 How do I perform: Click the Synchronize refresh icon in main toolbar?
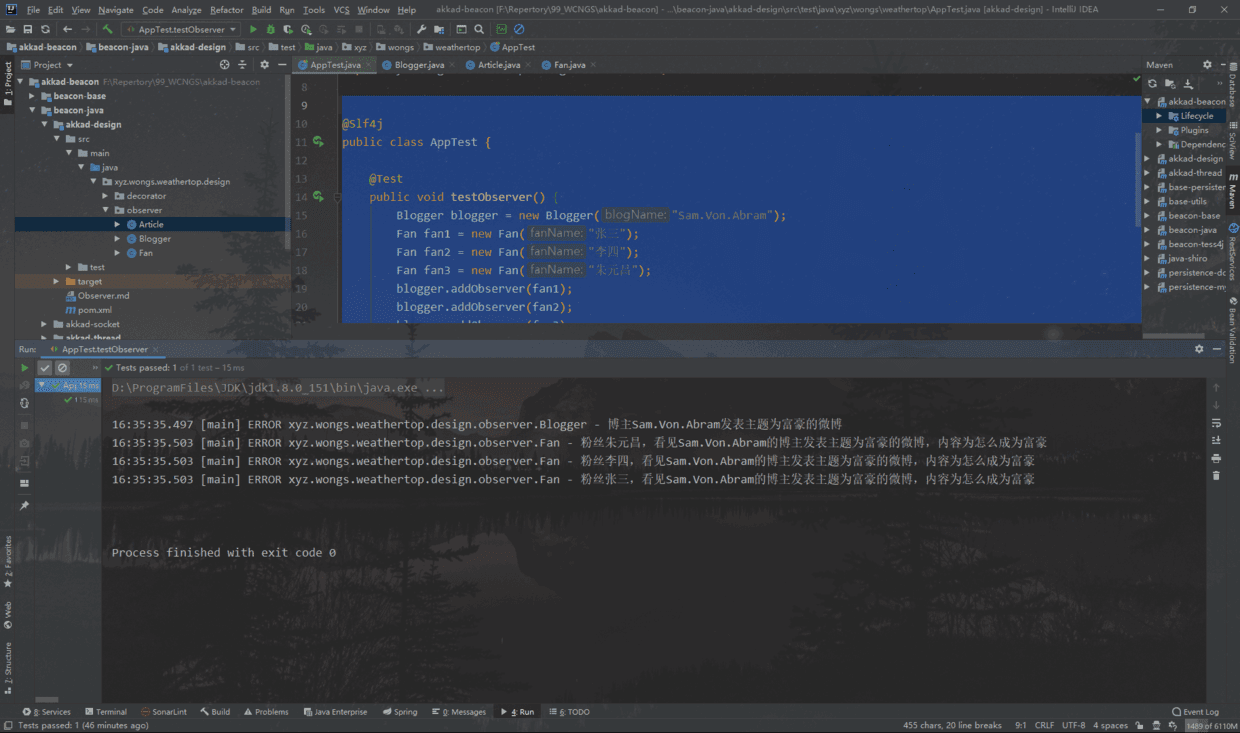46,29
